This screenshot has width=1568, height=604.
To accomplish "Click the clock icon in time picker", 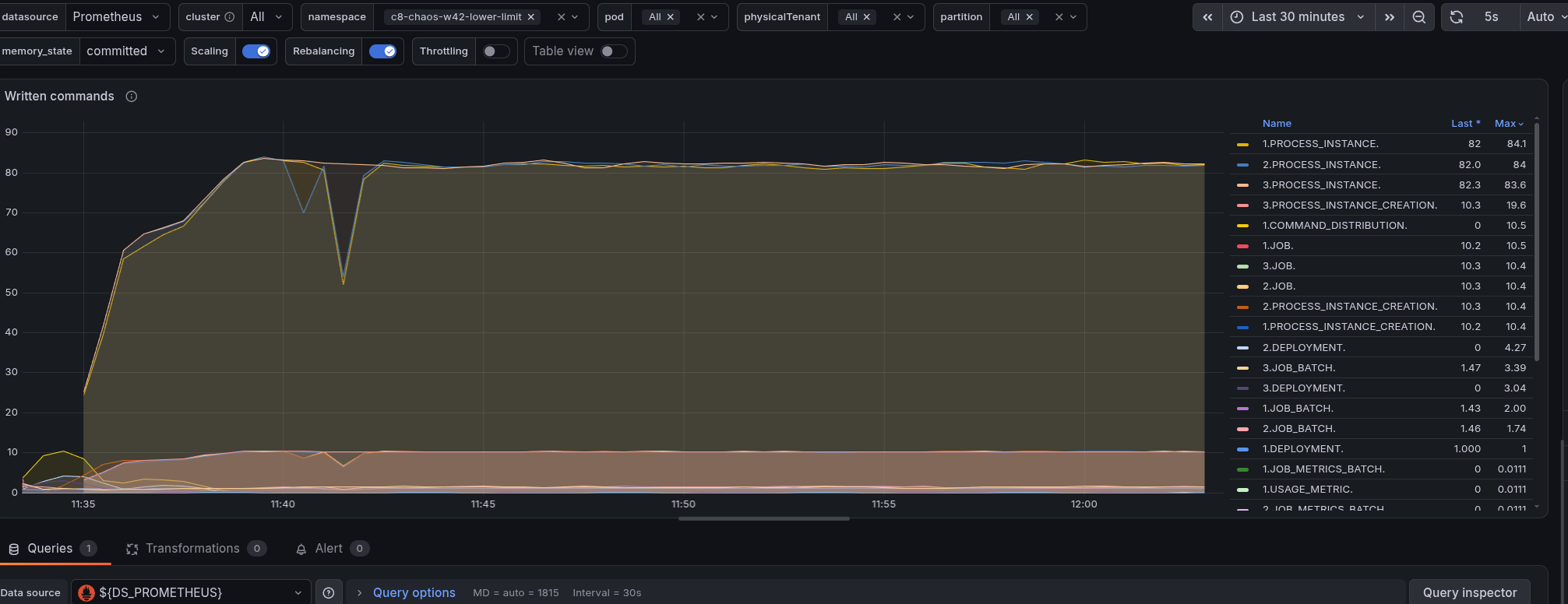I will pos(1237,17).
